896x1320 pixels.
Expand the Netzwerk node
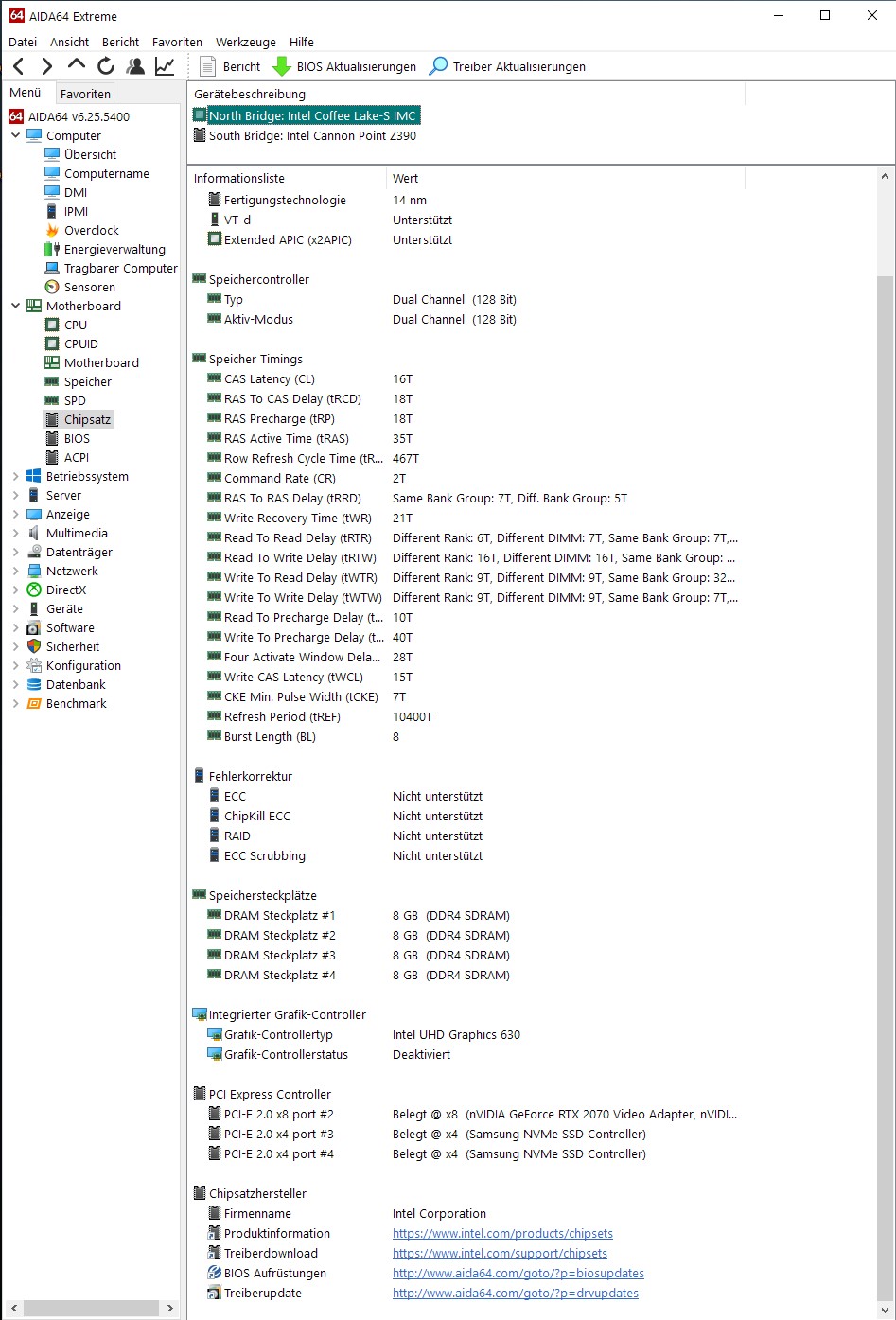[15, 571]
